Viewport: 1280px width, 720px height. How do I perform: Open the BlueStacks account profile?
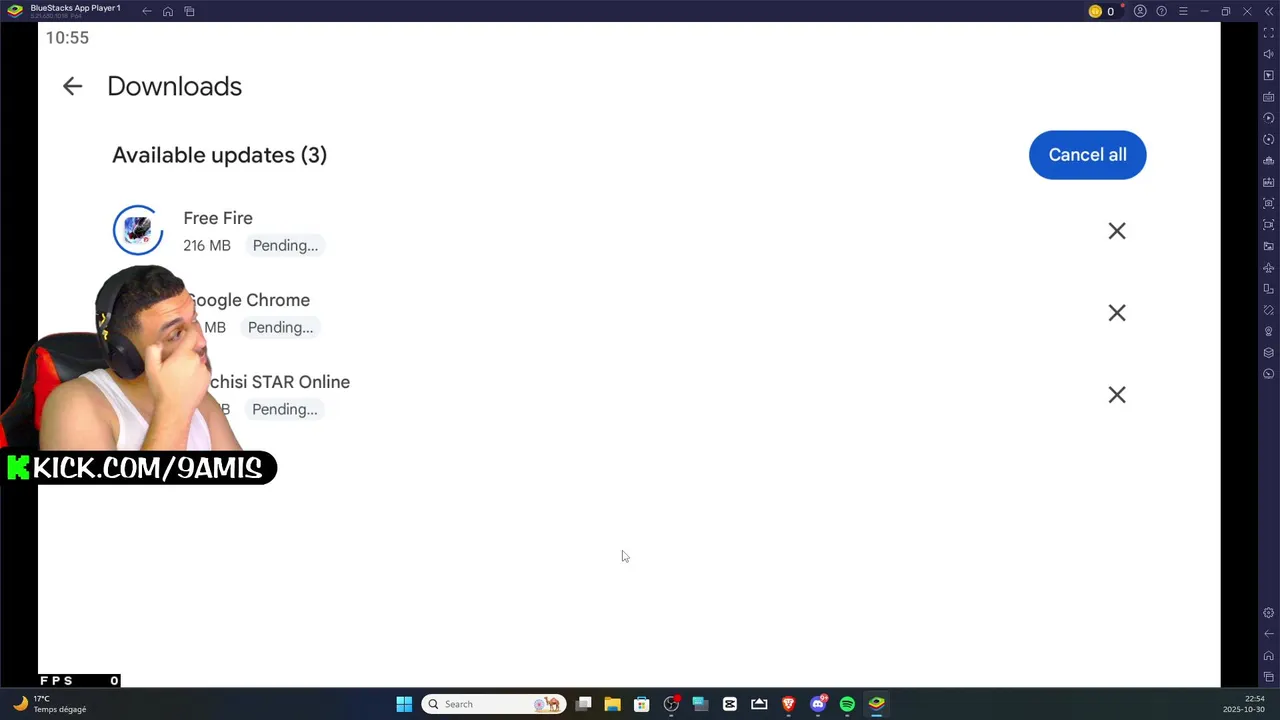click(1140, 11)
